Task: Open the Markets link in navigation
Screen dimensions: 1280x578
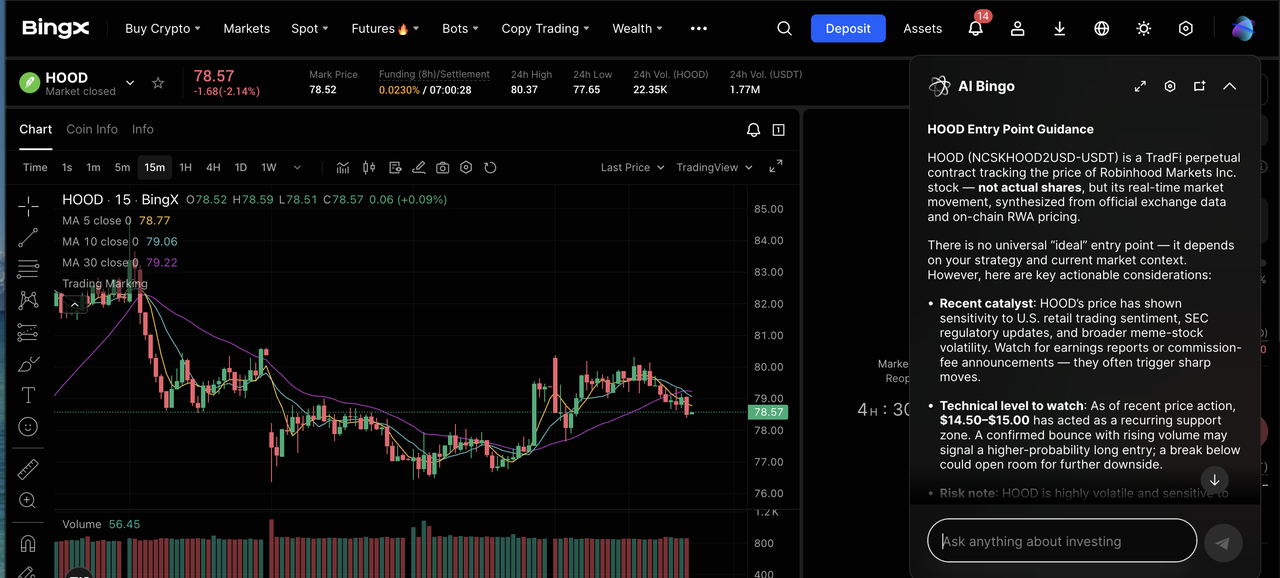Action: 246,28
